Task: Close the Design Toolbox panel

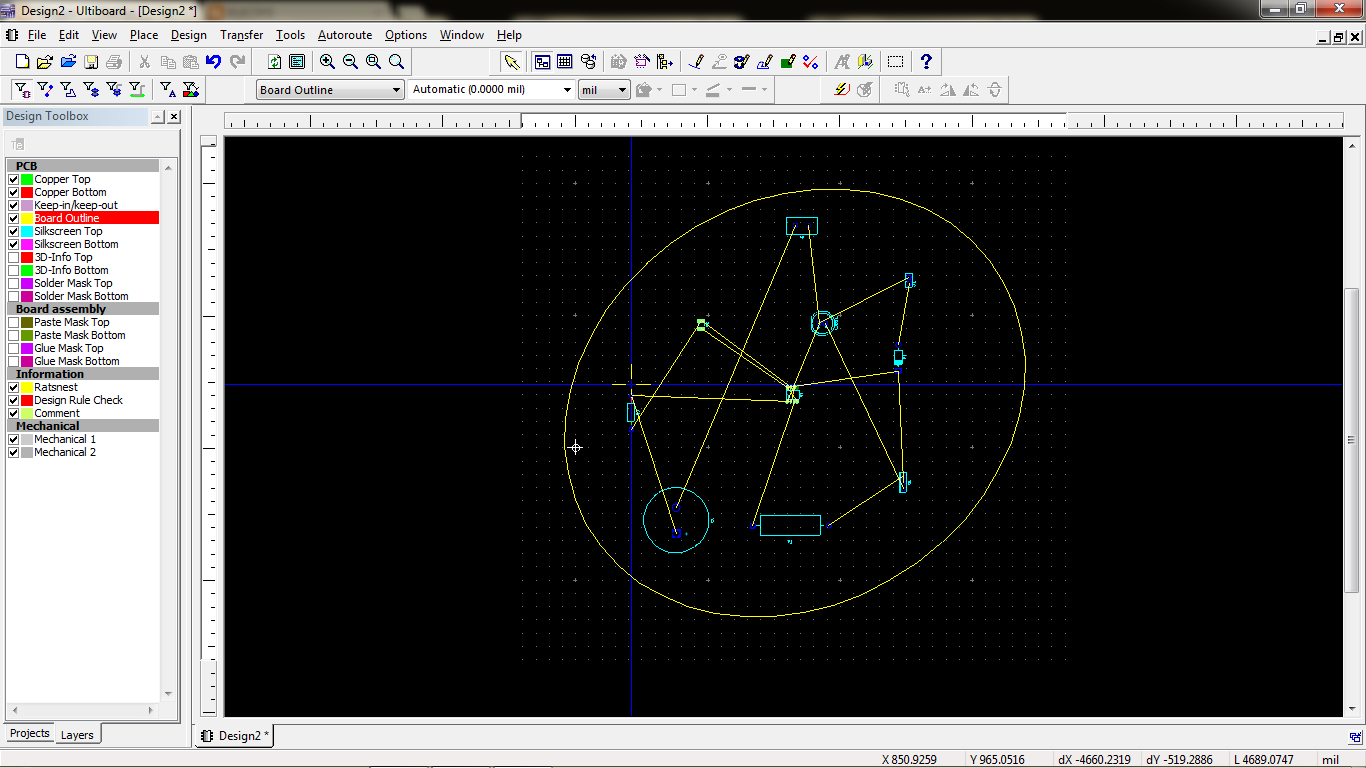Action: click(173, 115)
